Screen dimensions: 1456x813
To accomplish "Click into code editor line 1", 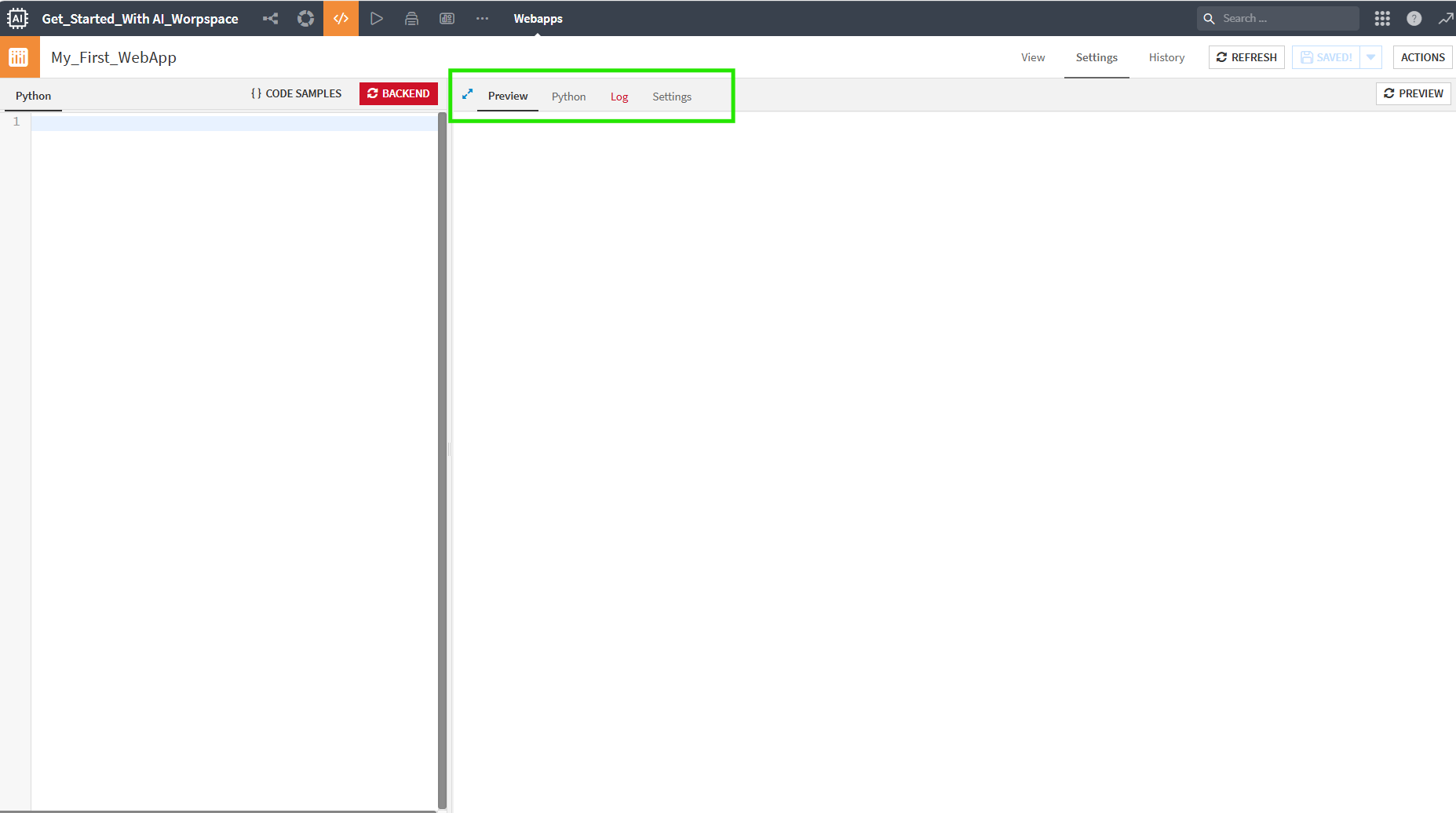I will pos(234,122).
